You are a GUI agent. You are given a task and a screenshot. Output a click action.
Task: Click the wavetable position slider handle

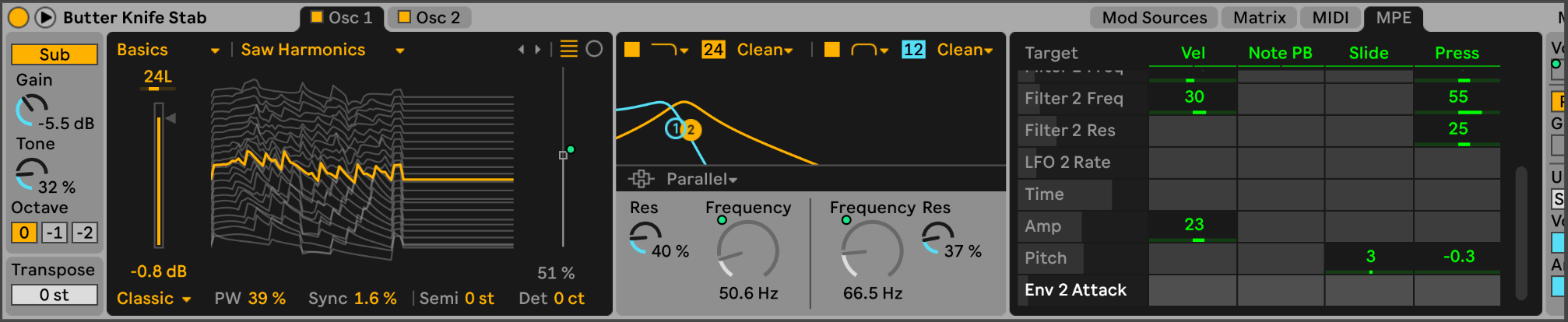point(563,155)
